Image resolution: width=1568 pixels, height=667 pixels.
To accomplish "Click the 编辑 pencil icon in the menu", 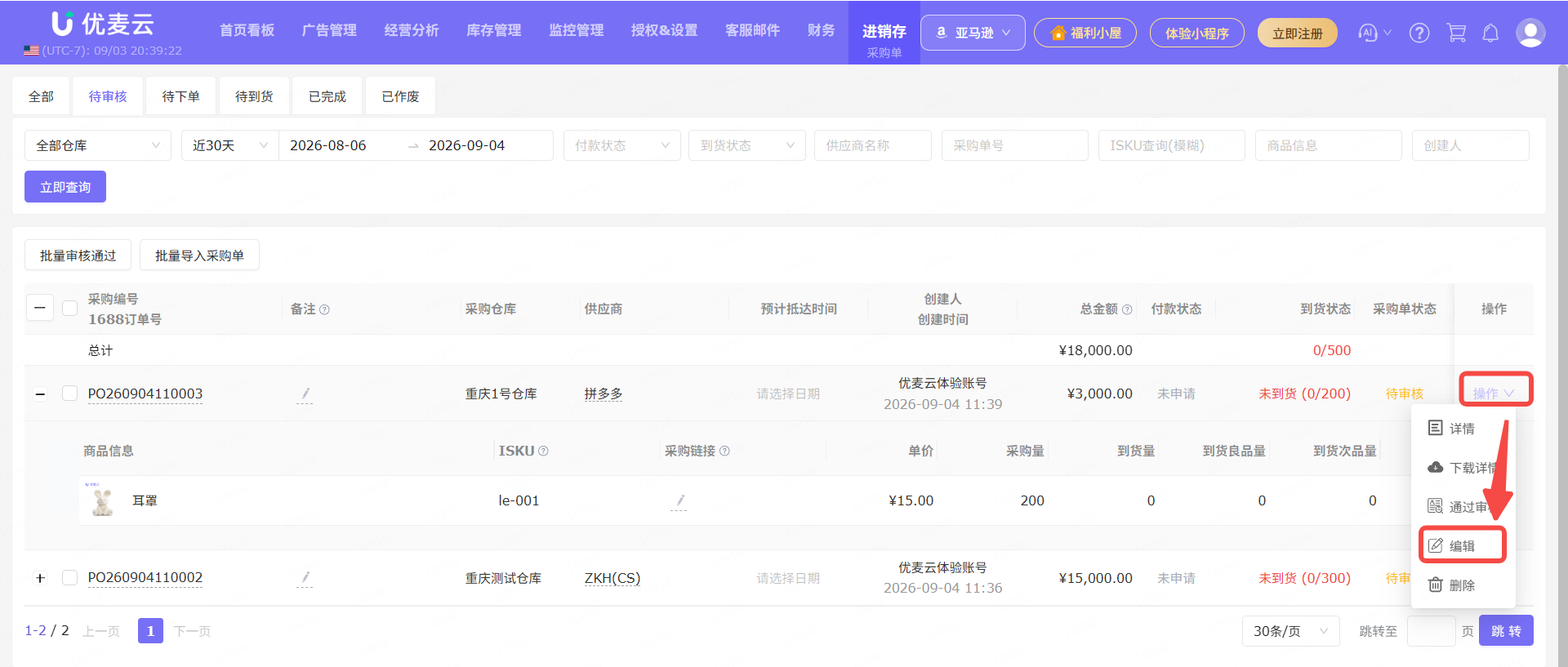I will click(x=1435, y=545).
